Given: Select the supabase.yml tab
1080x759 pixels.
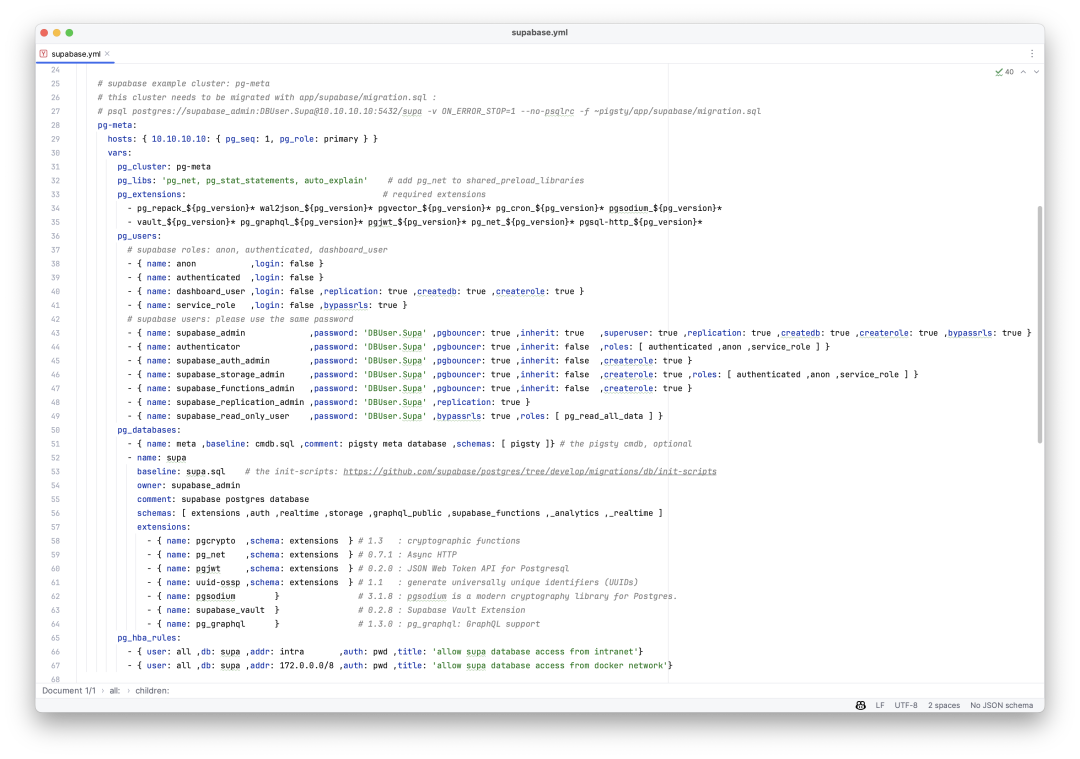Looking at the screenshot, I should tap(75, 54).
